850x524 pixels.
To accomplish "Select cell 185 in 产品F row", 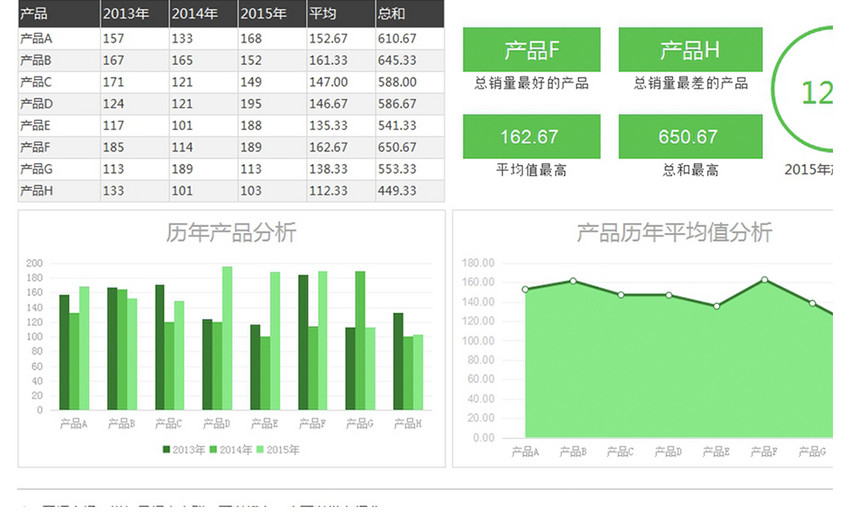I will click(x=134, y=147).
